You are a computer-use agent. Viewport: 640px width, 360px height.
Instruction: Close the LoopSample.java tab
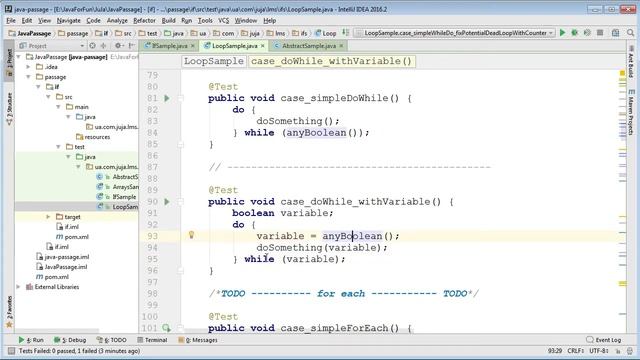(x=262, y=46)
